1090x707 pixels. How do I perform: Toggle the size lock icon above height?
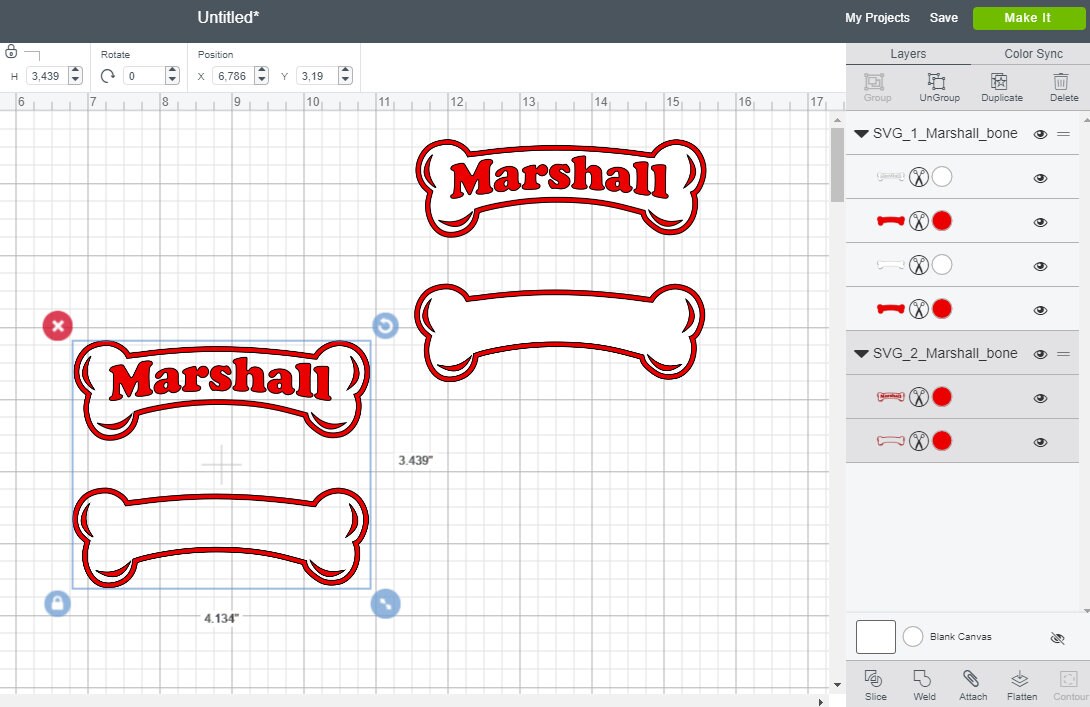click(x=11, y=51)
